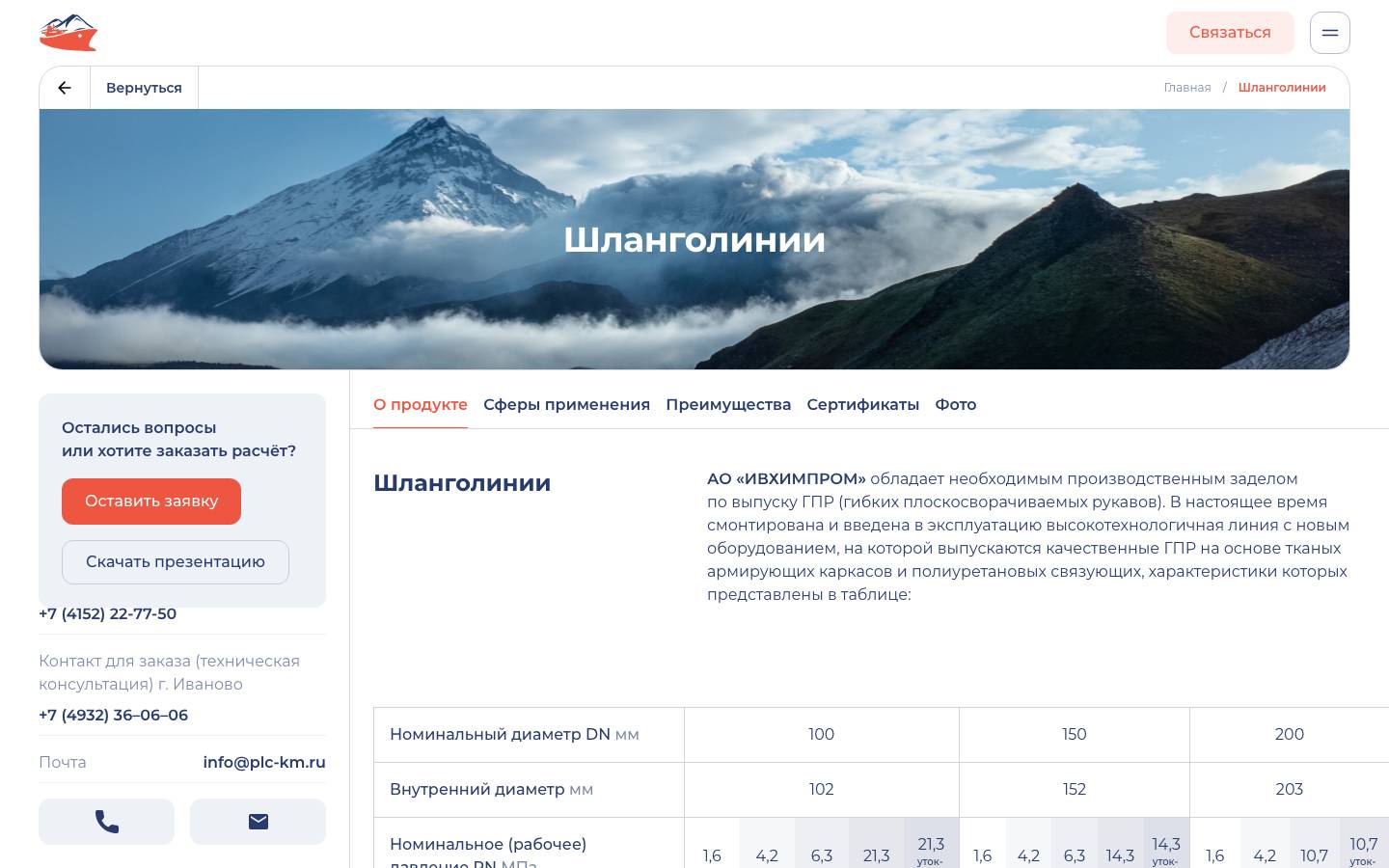Click the Почта label
This screenshot has width=1389, height=868.
click(63, 762)
